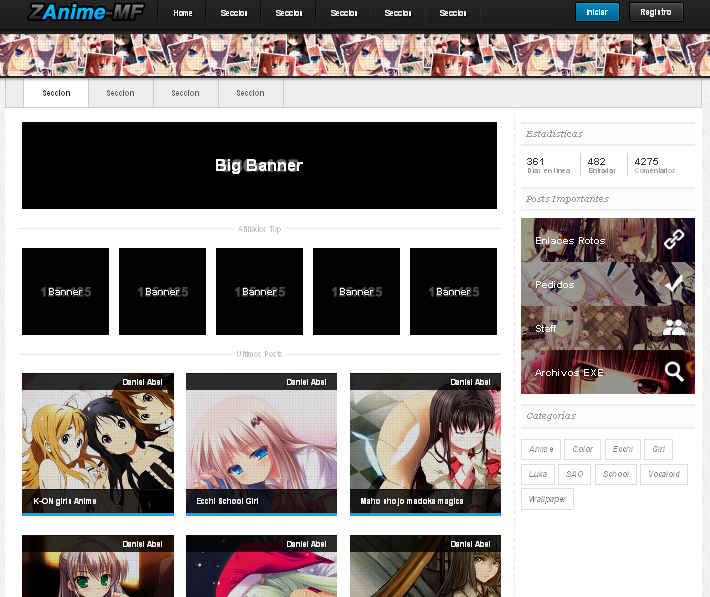
Task: Open the Maho shojo madoka magica post
Action: (x=425, y=443)
